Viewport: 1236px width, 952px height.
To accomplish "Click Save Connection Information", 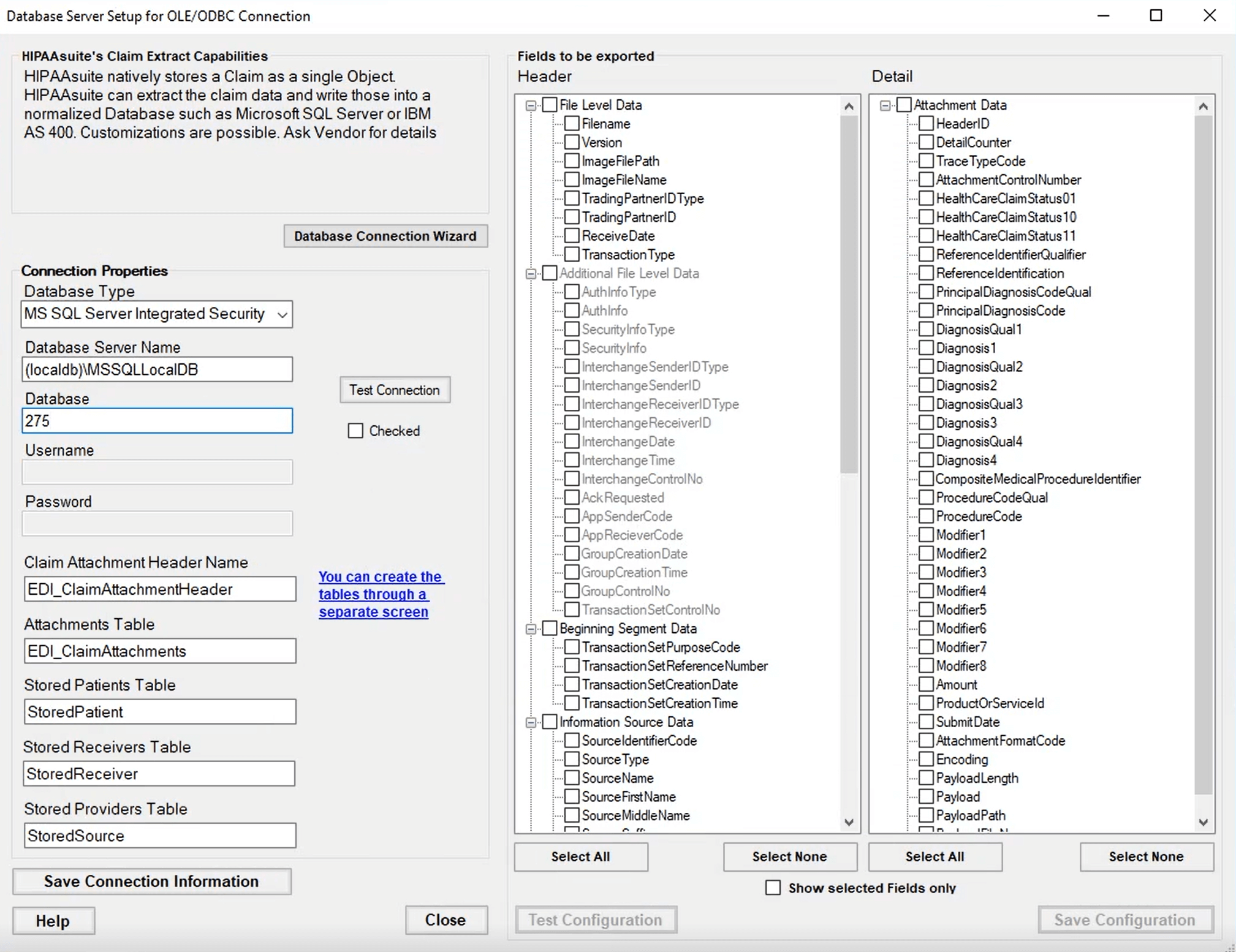I will (151, 881).
